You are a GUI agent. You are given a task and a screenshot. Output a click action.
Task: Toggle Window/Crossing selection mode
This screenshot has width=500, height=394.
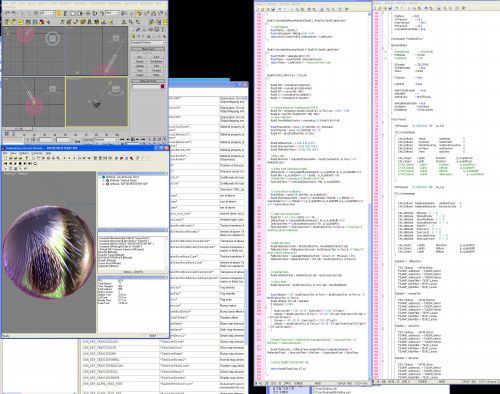pos(80,13)
